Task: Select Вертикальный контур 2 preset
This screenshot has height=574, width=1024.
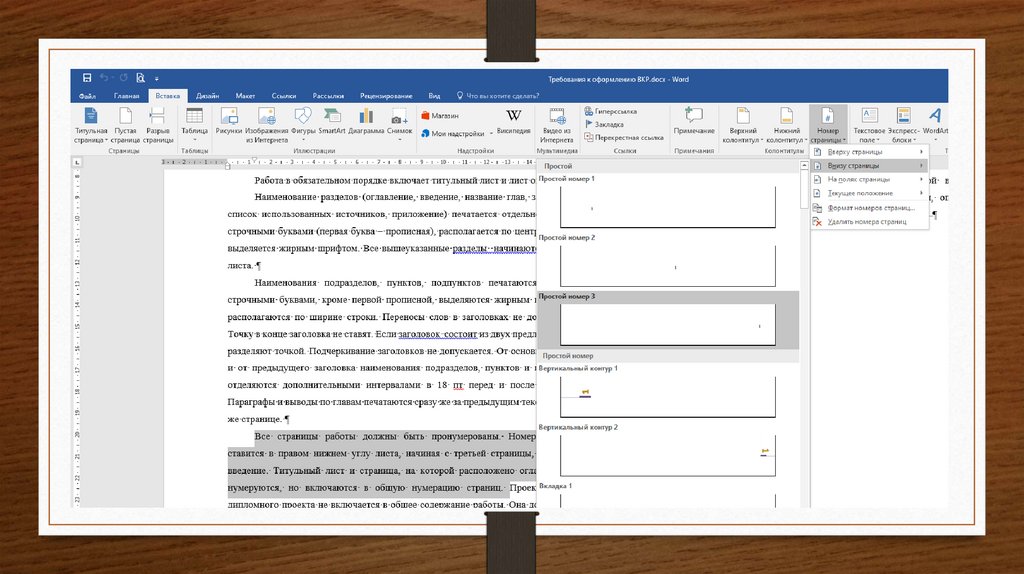Action: 667,451
